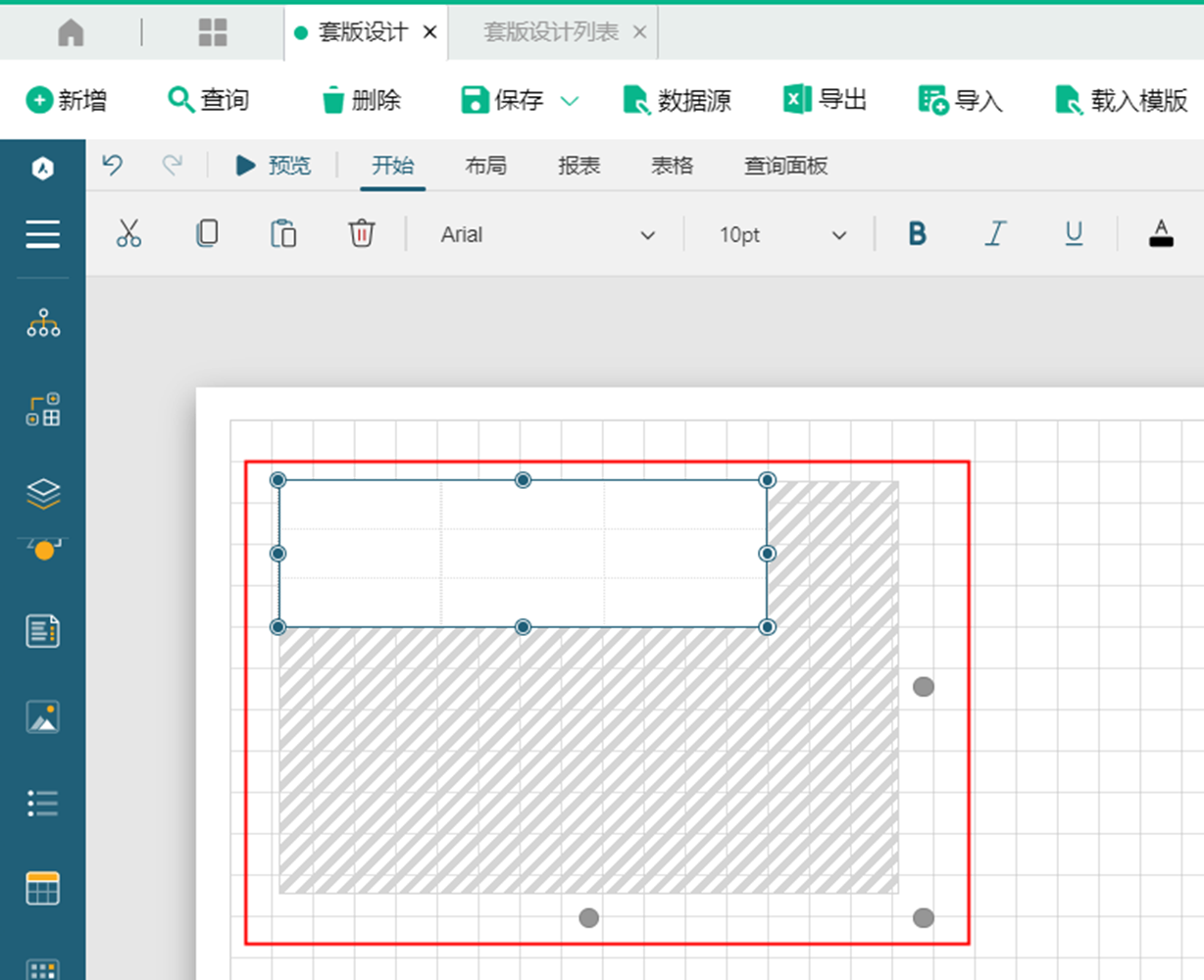This screenshot has height=980, width=1204.
Task: Click the top-left resize handle of table
Action: pos(278,480)
